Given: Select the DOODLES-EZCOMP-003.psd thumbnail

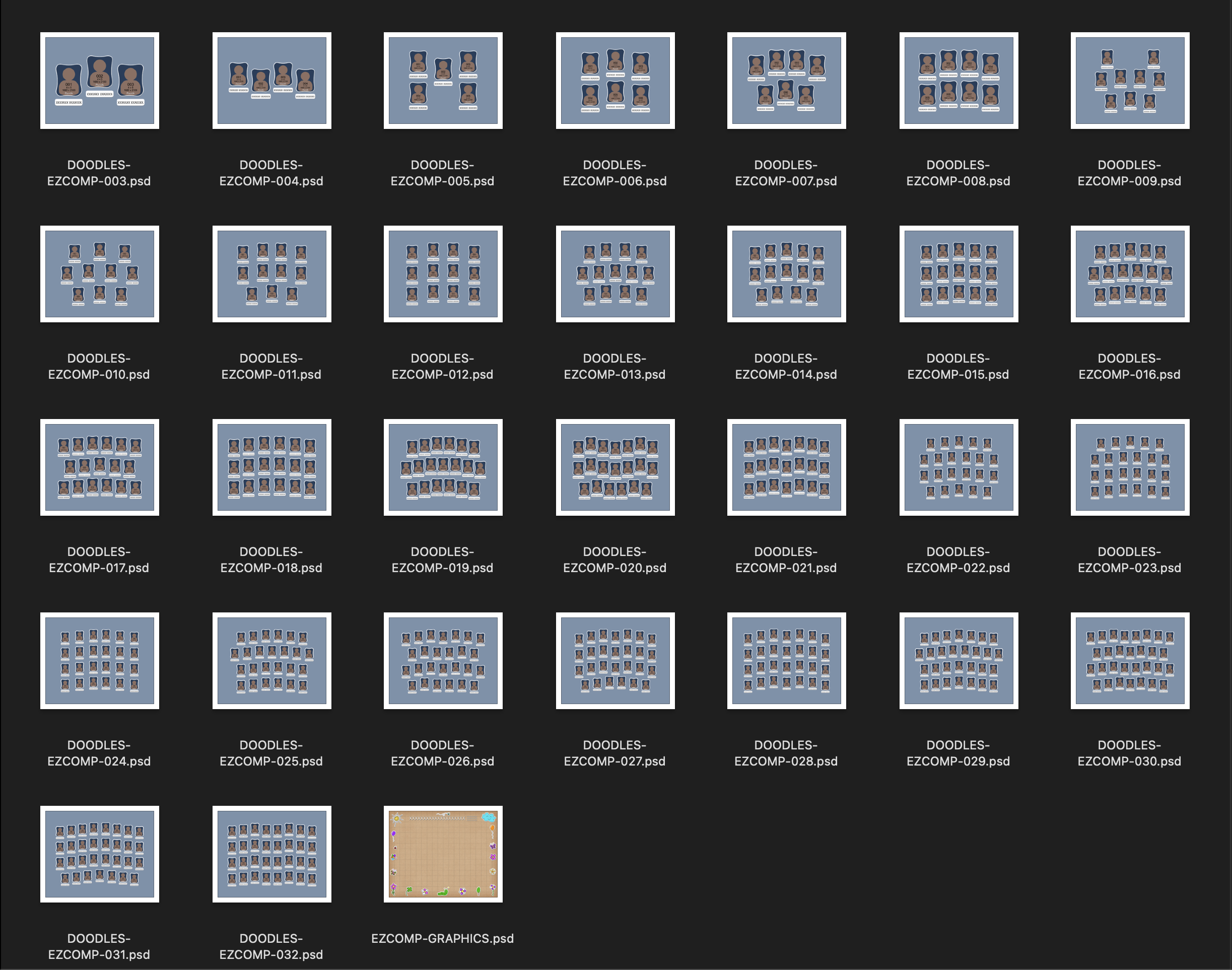Looking at the screenshot, I should pos(99,81).
